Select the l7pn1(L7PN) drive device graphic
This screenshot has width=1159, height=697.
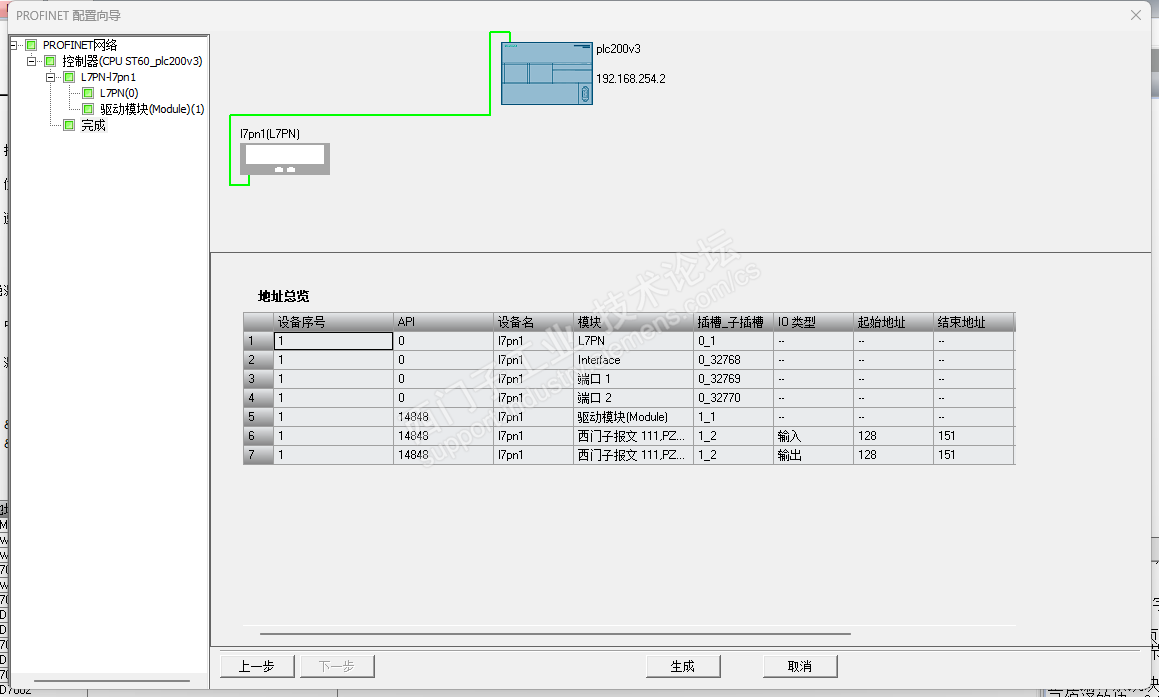point(285,159)
